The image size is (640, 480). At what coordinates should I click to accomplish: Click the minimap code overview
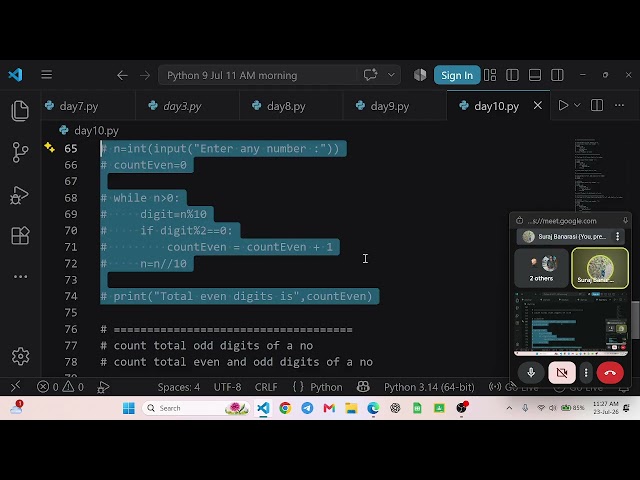pos(598,176)
